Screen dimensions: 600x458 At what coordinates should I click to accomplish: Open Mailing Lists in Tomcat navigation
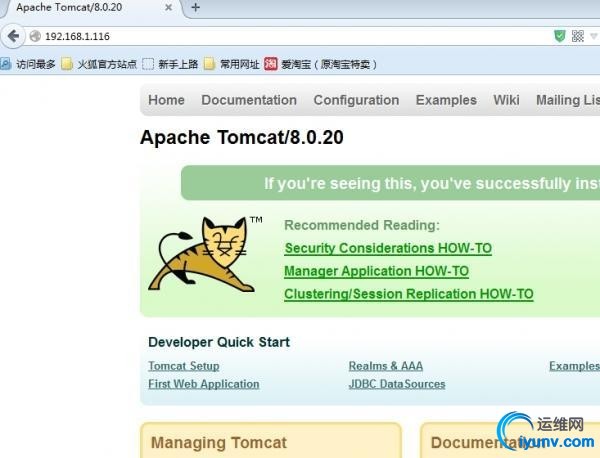click(568, 100)
